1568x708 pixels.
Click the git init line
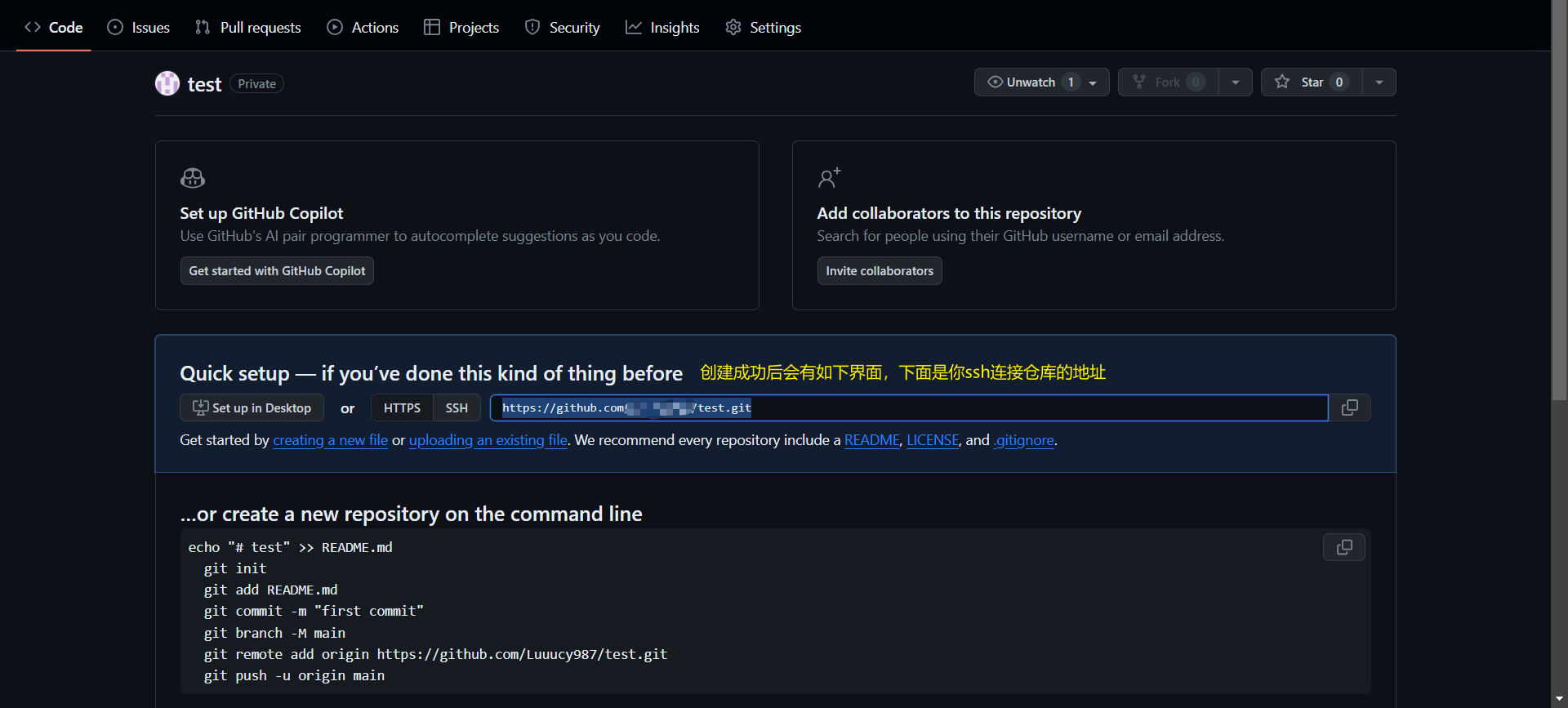click(x=235, y=568)
